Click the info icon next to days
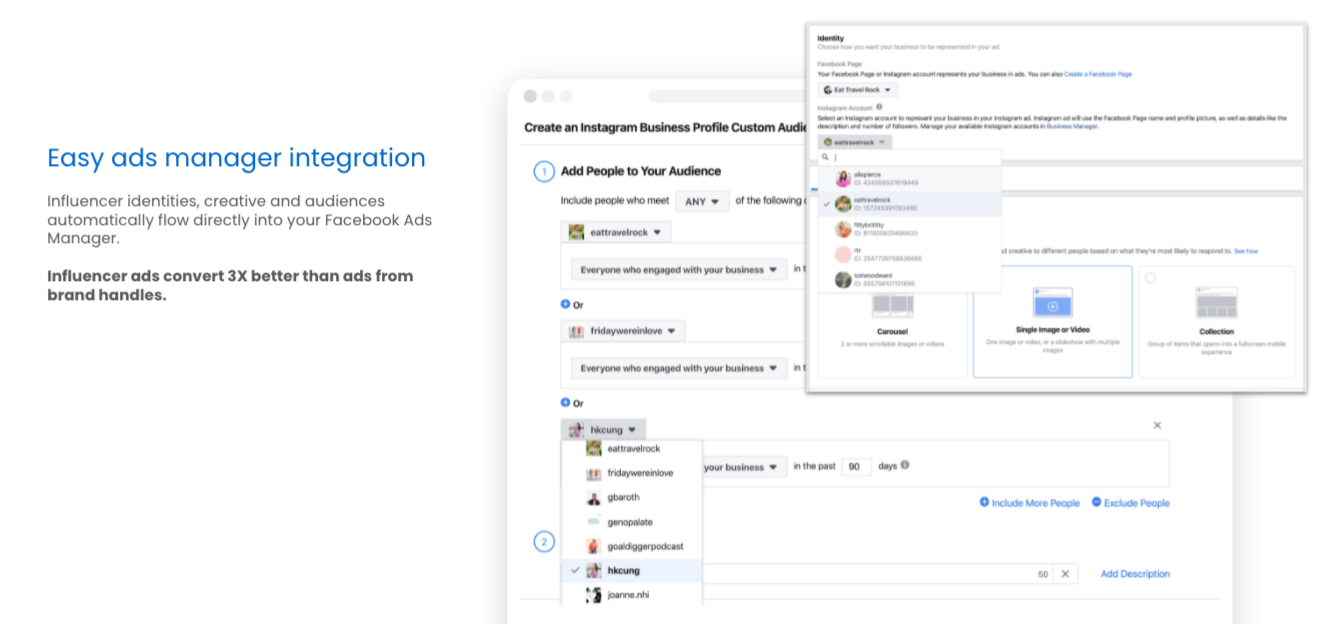The image size is (1324, 624). [905, 465]
